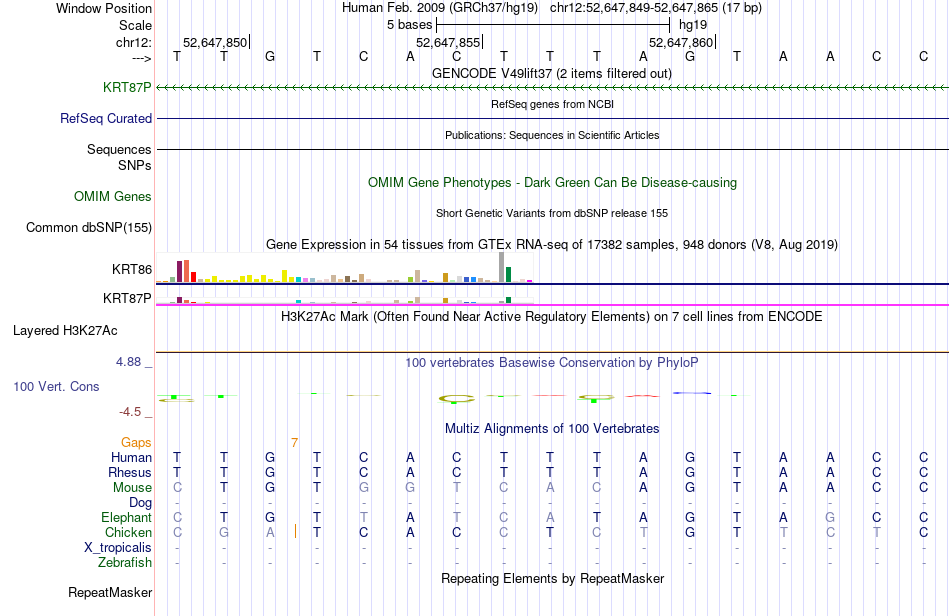
Task: Click the orange gap count 7
Action: [x=294, y=443]
